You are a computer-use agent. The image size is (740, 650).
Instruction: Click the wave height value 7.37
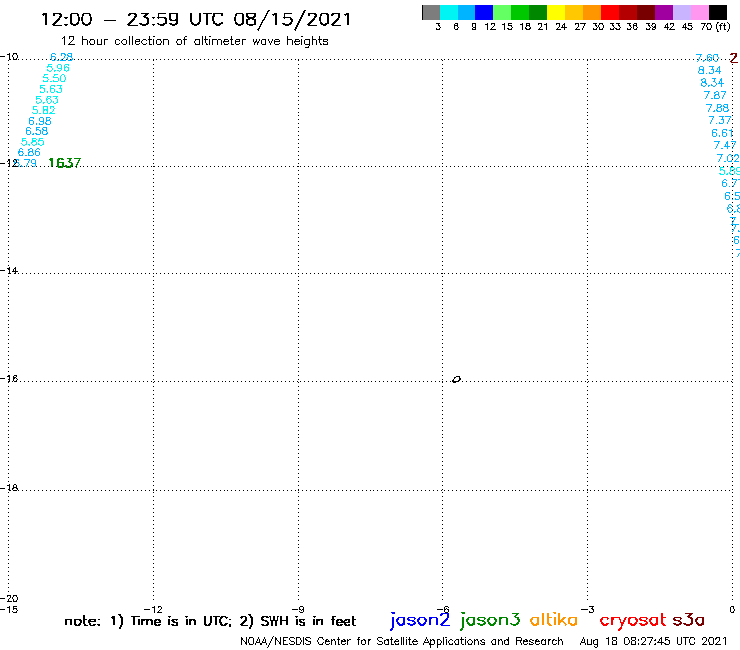(x=720, y=120)
